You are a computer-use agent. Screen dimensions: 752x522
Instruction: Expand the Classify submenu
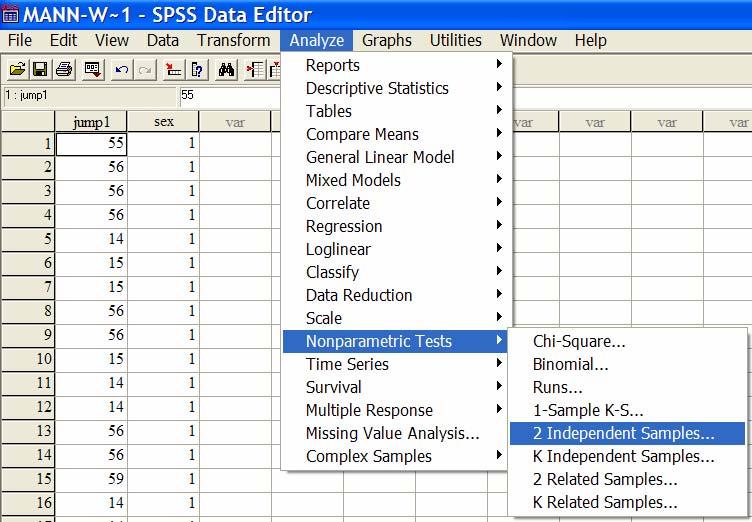[x=395, y=272]
